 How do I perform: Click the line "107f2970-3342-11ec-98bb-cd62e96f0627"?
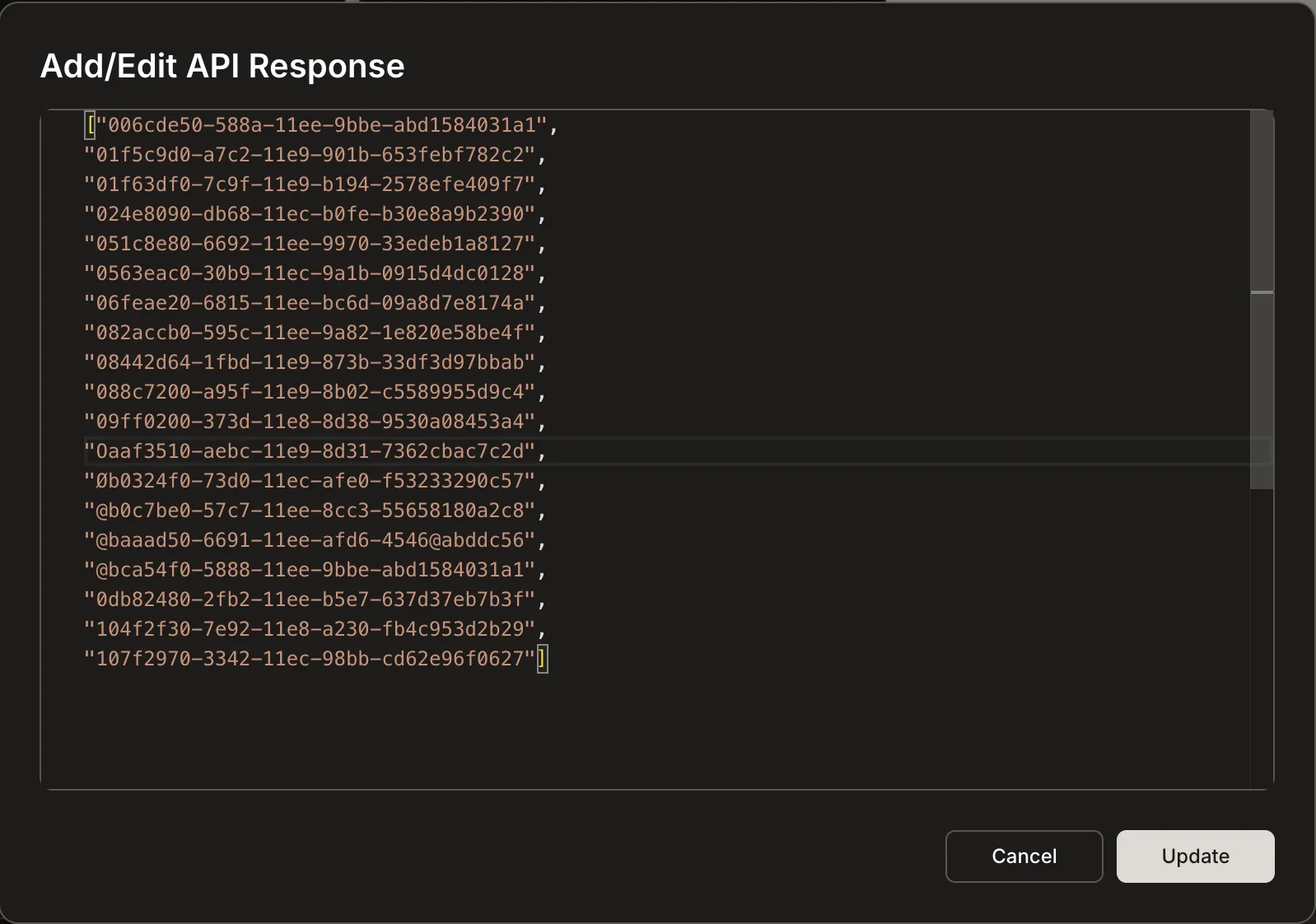[x=310, y=659]
